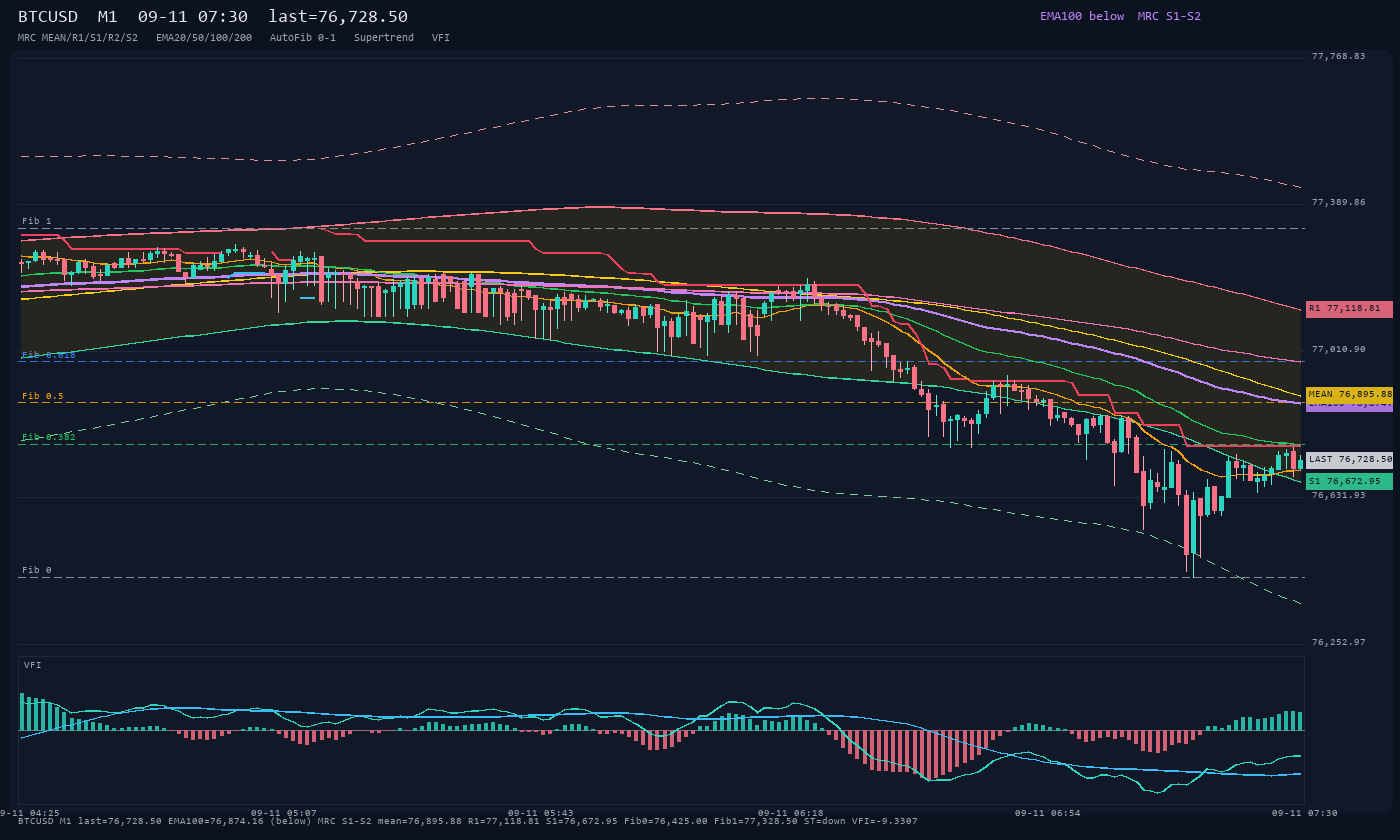Select the last=76,728.50 readout in the header
This screenshot has width=1400, height=840.
[338, 17]
